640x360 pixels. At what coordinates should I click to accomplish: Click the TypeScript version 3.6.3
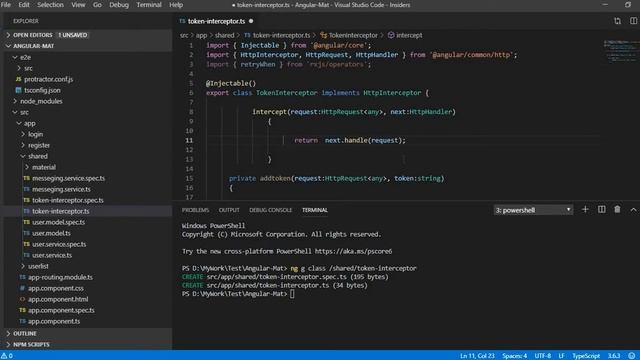(x=614, y=356)
